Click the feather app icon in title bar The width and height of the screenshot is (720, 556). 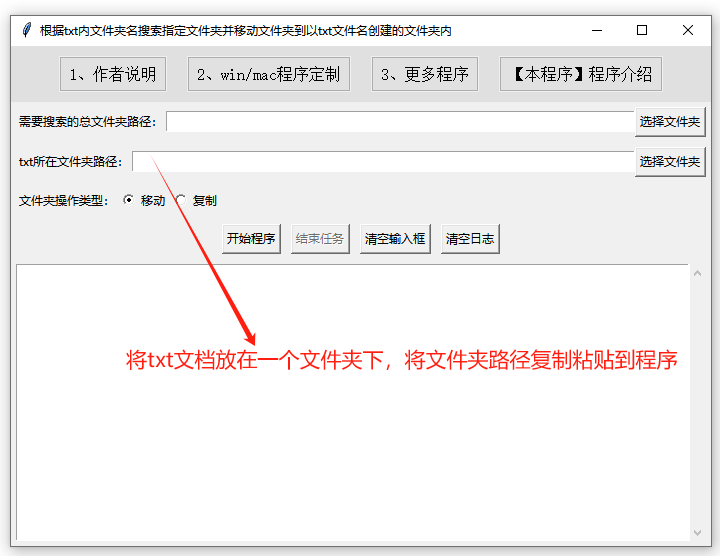[x=27, y=30]
